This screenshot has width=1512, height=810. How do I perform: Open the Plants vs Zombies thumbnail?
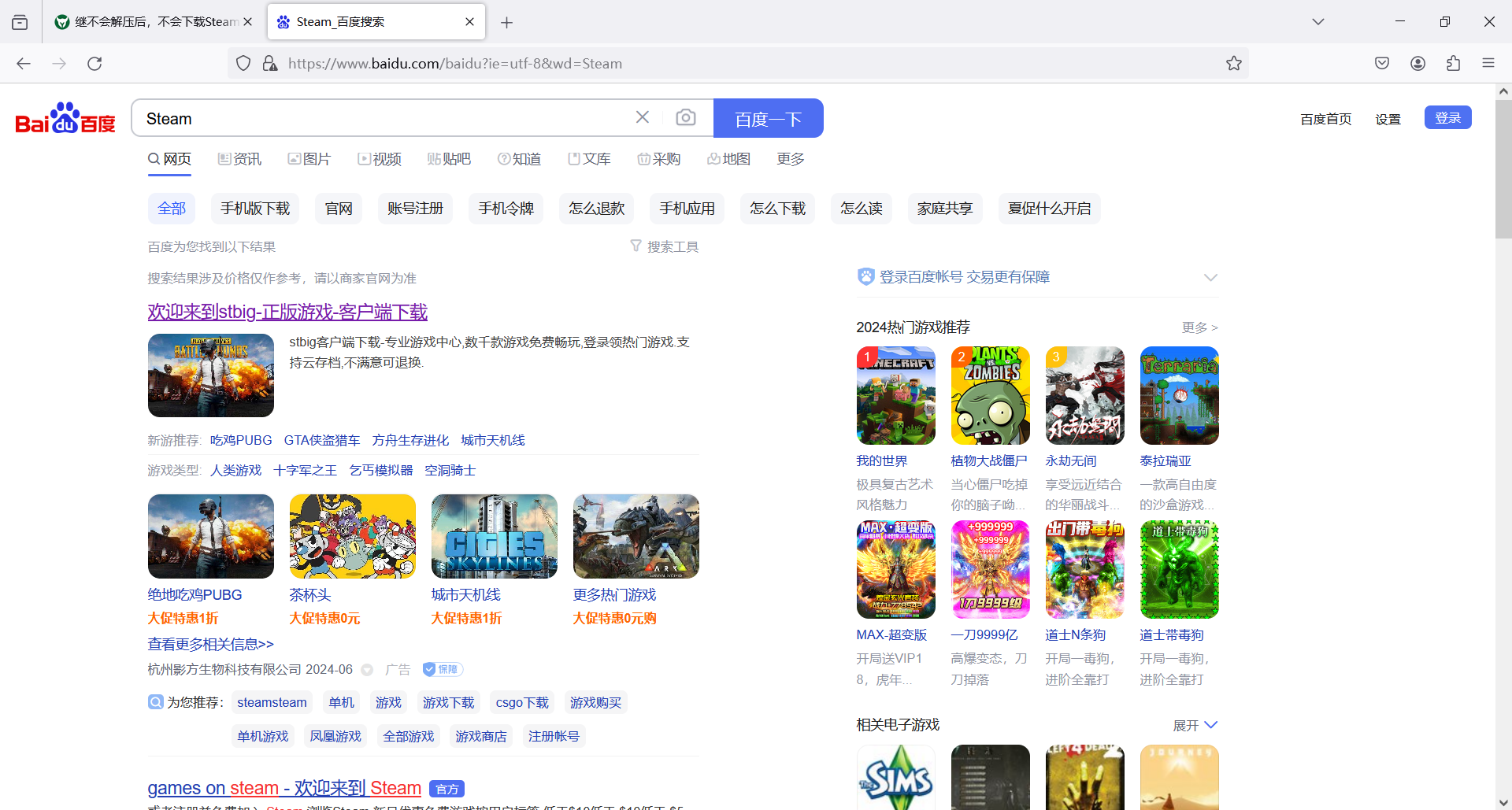point(991,396)
